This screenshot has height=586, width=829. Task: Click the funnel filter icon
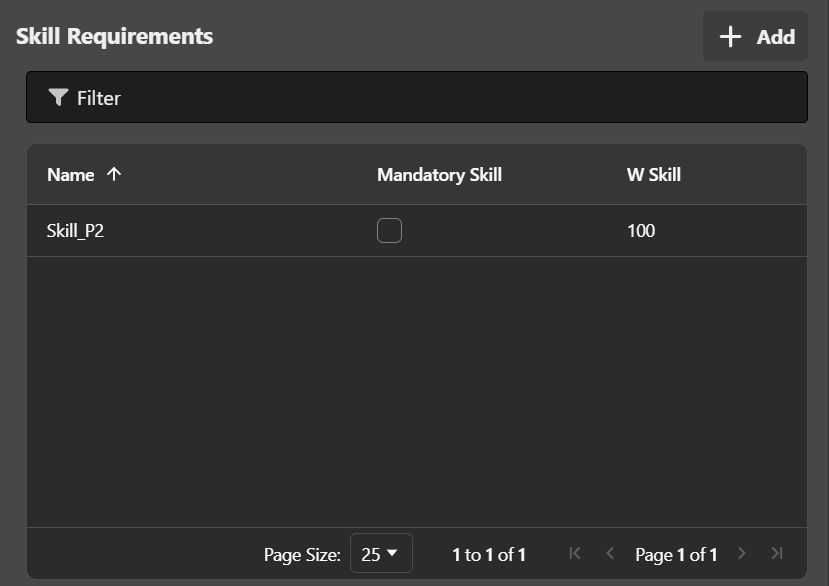pyautogui.click(x=59, y=97)
